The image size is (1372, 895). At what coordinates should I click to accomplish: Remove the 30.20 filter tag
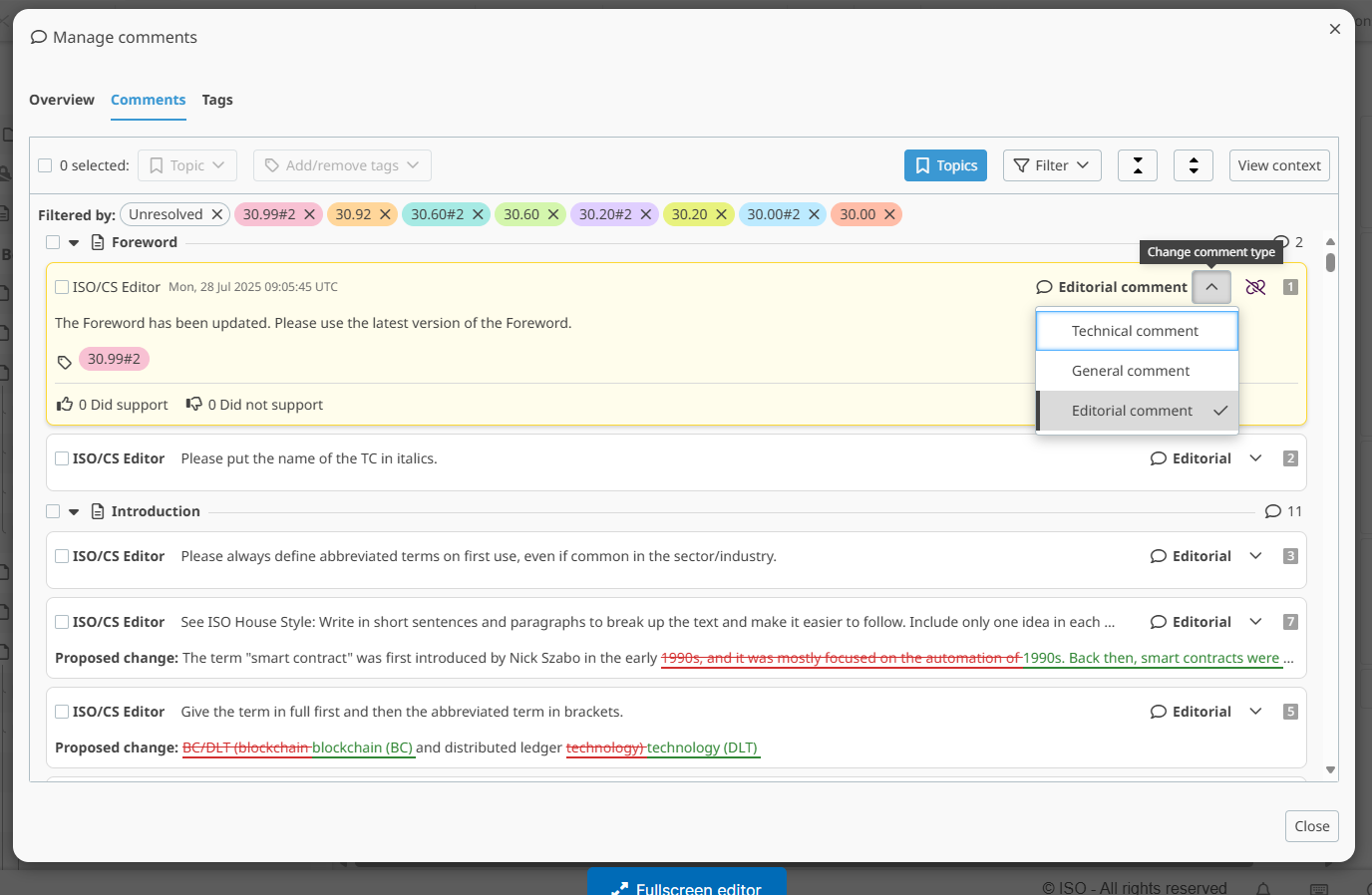[721, 214]
